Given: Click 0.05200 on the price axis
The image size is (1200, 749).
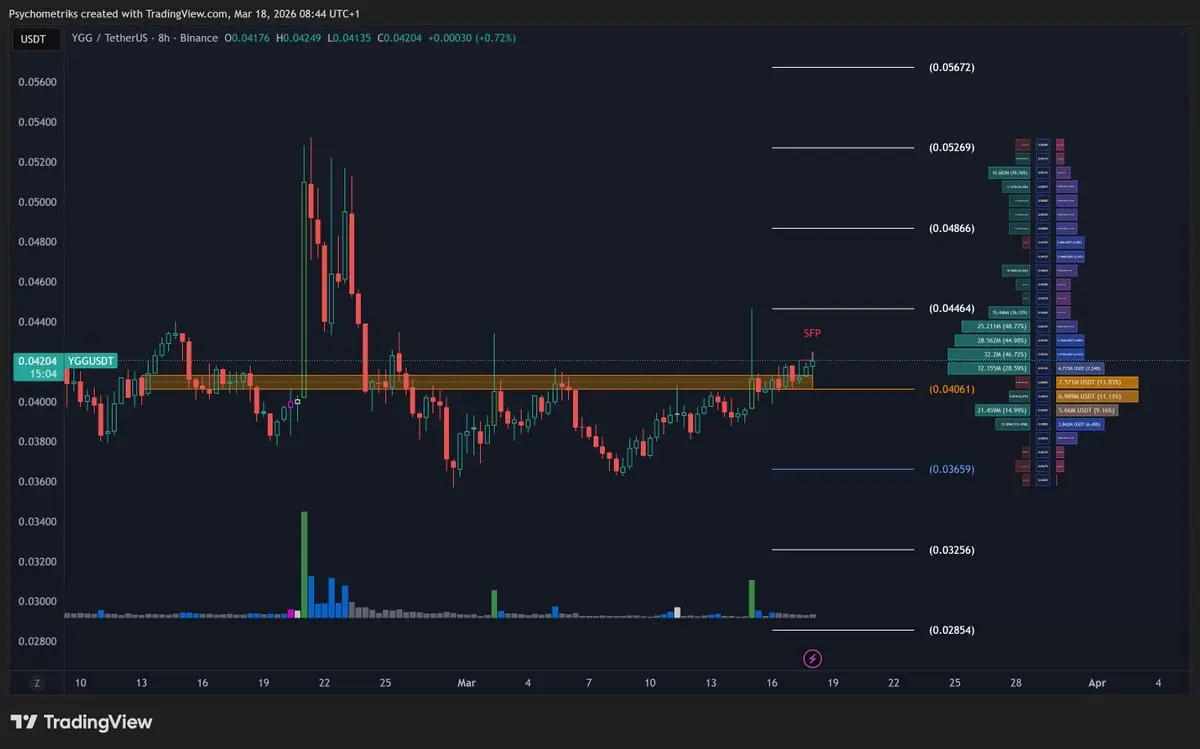Looking at the screenshot, I should (38, 163).
